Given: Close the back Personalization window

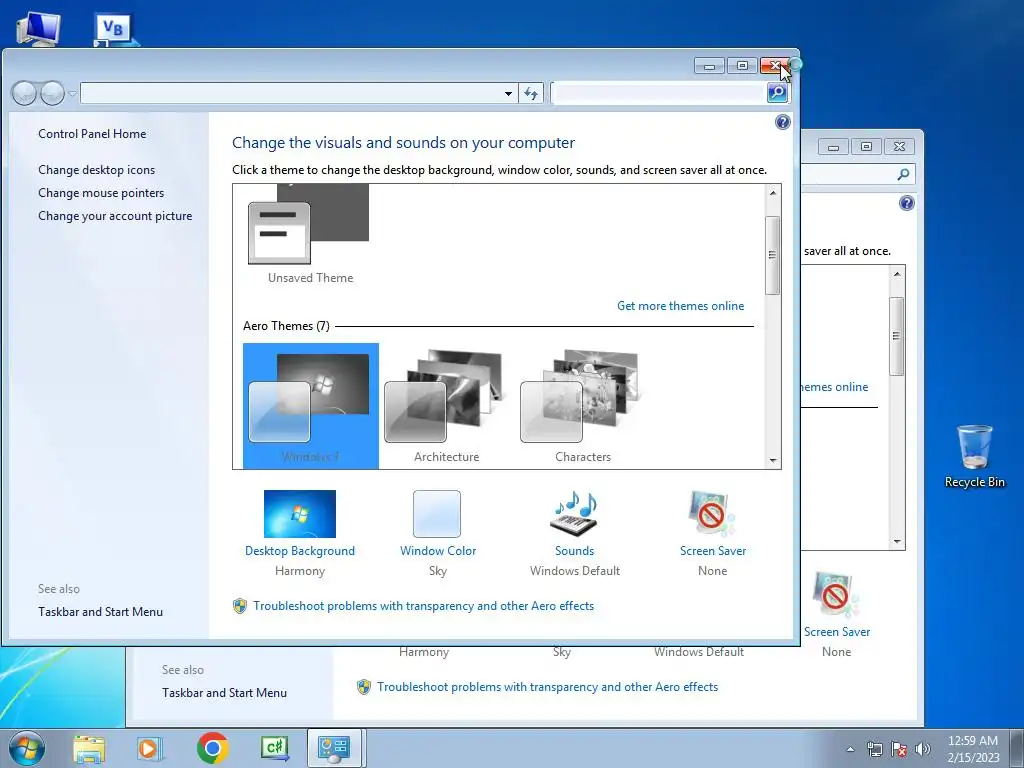Looking at the screenshot, I should [899, 146].
